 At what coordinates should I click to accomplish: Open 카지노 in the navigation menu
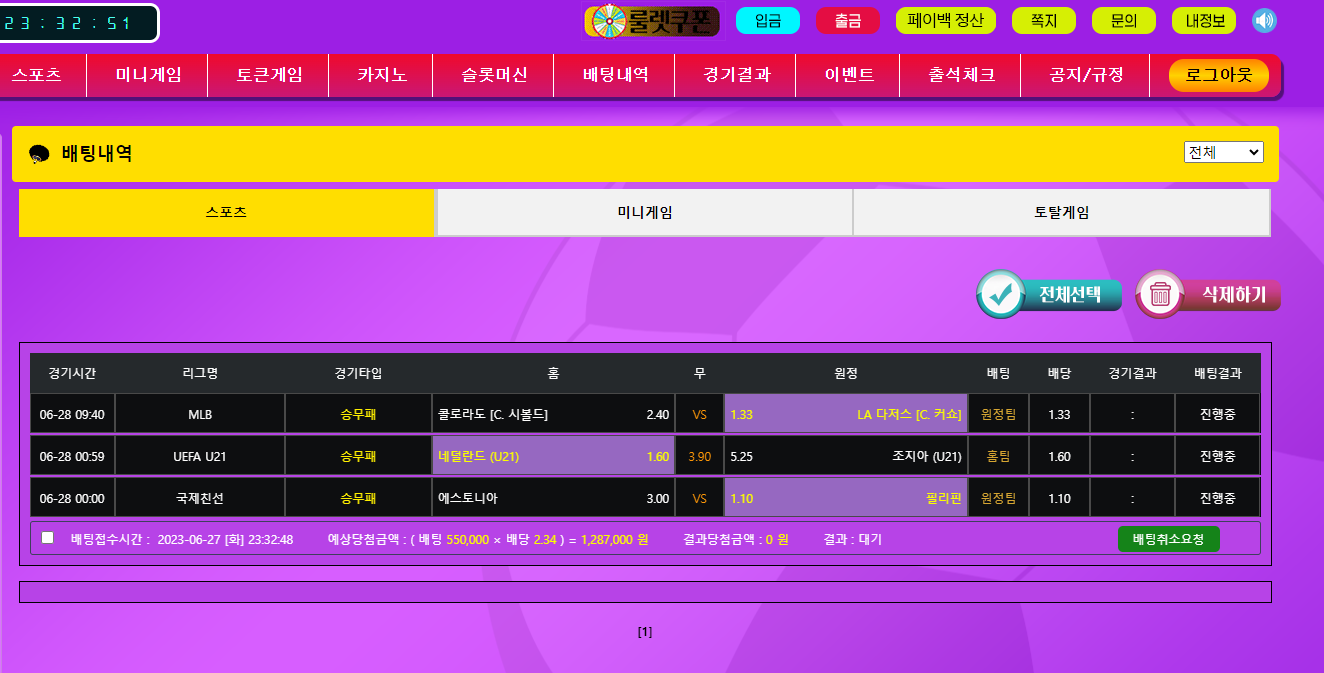pyautogui.click(x=382, y=75)
